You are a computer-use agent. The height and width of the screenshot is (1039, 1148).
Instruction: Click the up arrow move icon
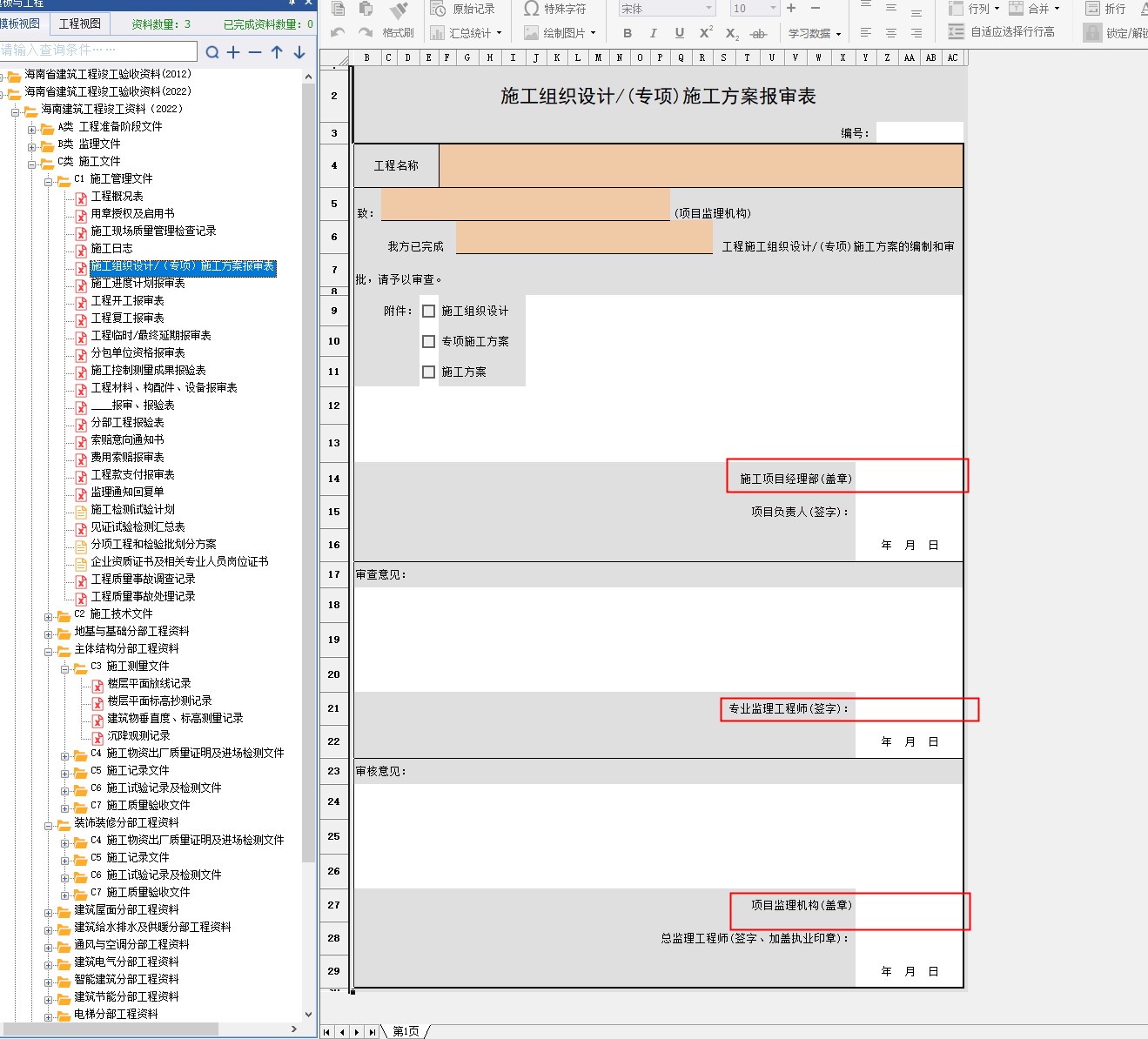[x=277, y=52]
